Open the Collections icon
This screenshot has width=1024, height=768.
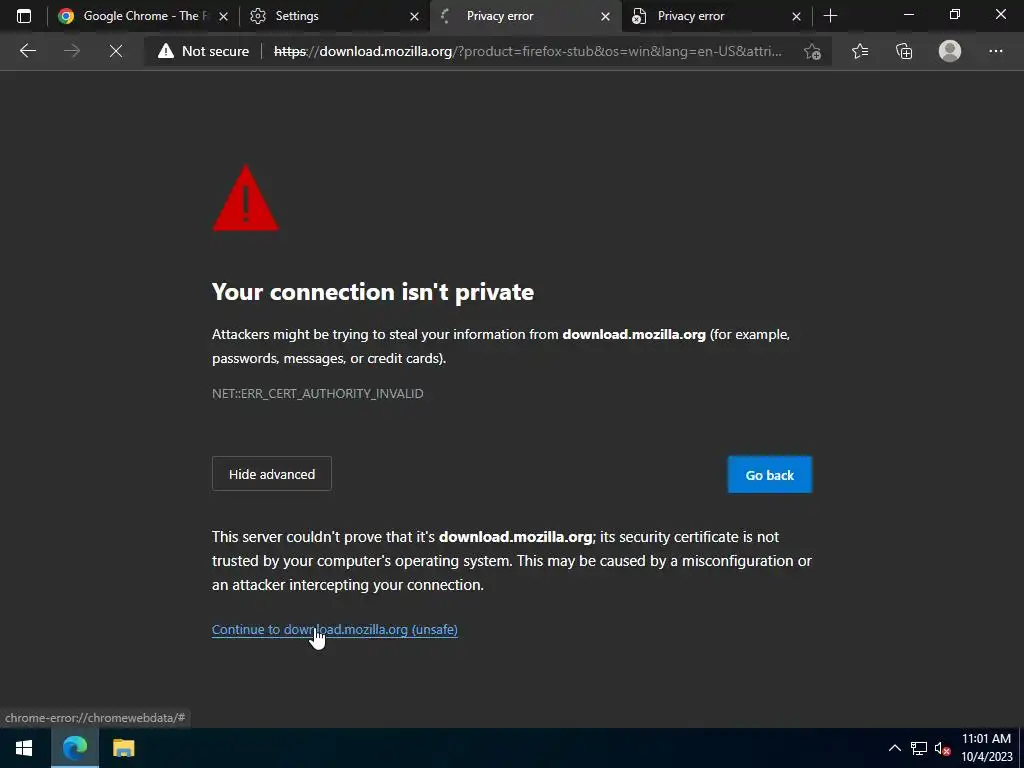904,51
